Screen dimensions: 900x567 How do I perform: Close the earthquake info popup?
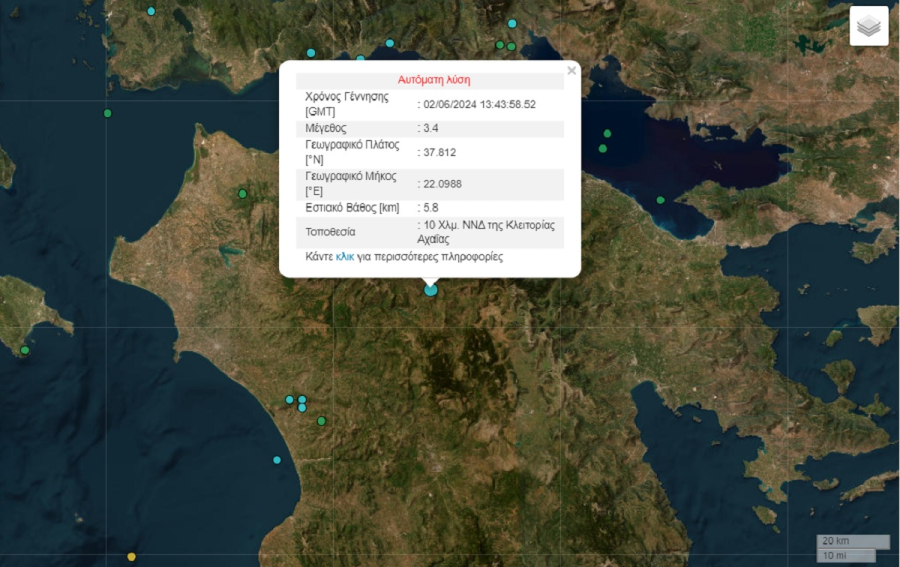pos(571,71)
